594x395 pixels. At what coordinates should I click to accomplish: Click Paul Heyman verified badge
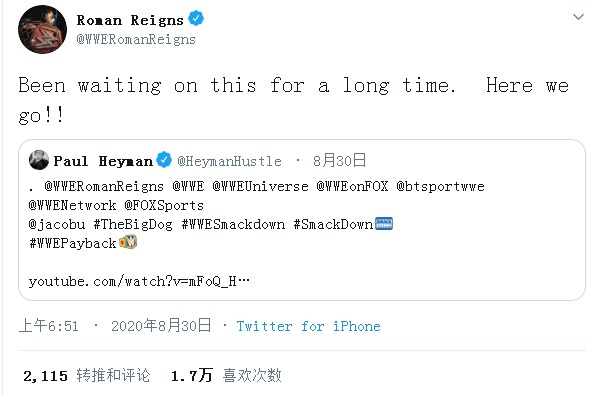tap(164, 159)
